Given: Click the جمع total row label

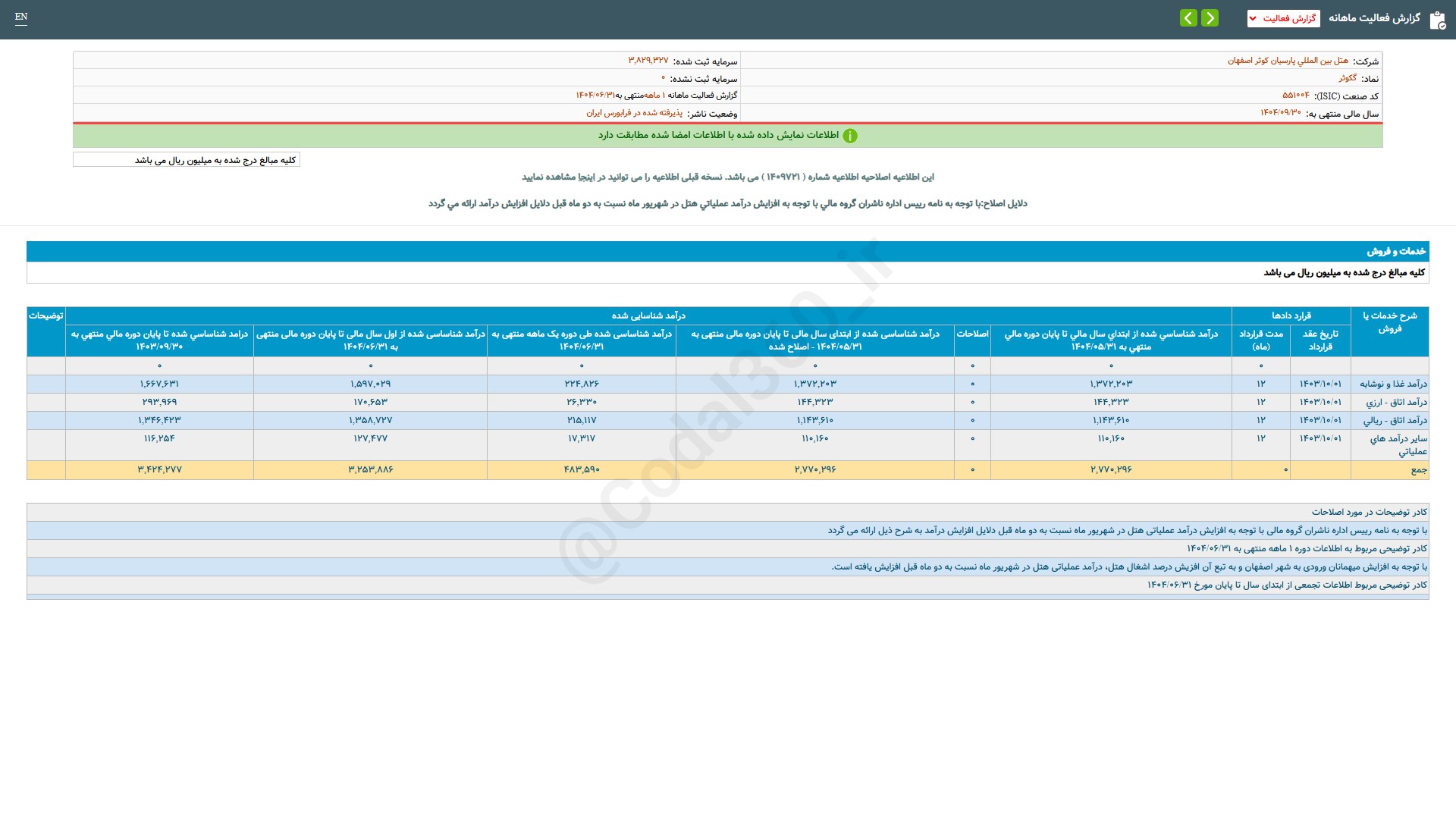Looking at the screenshot, I should (1418, 470).
